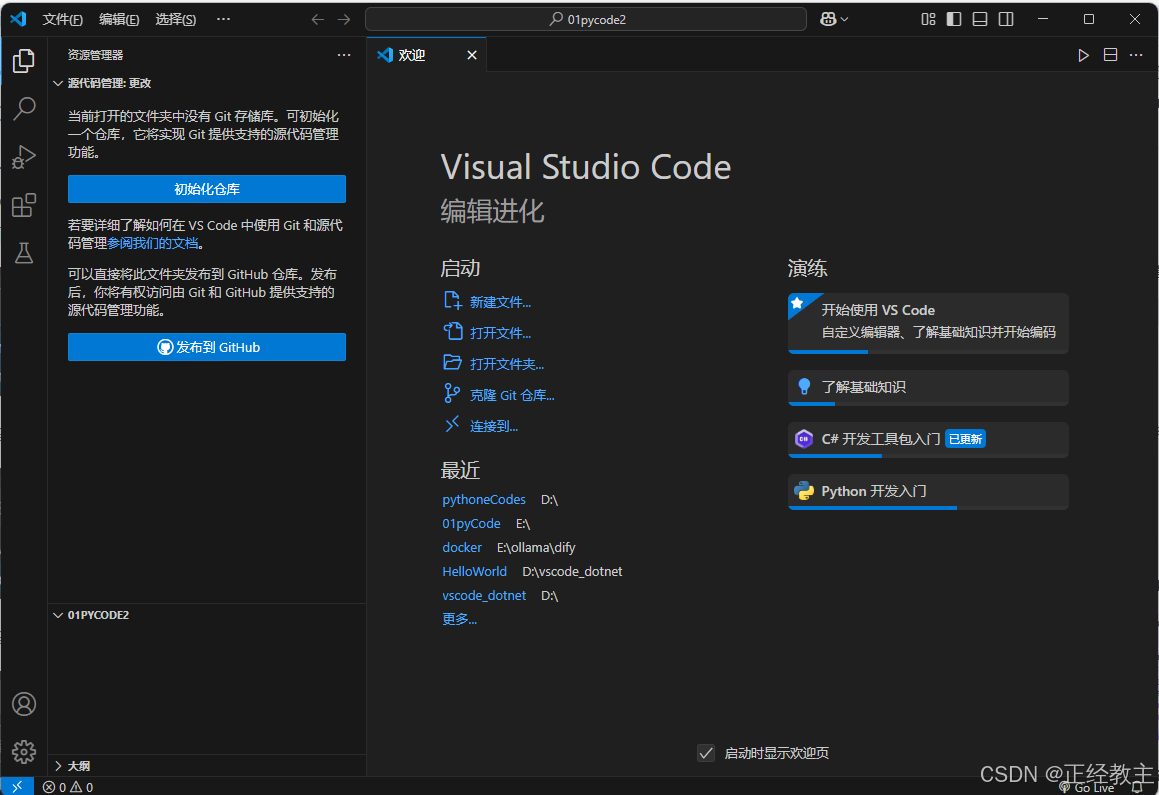1159x795 pixels.
Task: Open recent folder pythoneCodes
Action: pyautogui.click(x=484, y=500)
